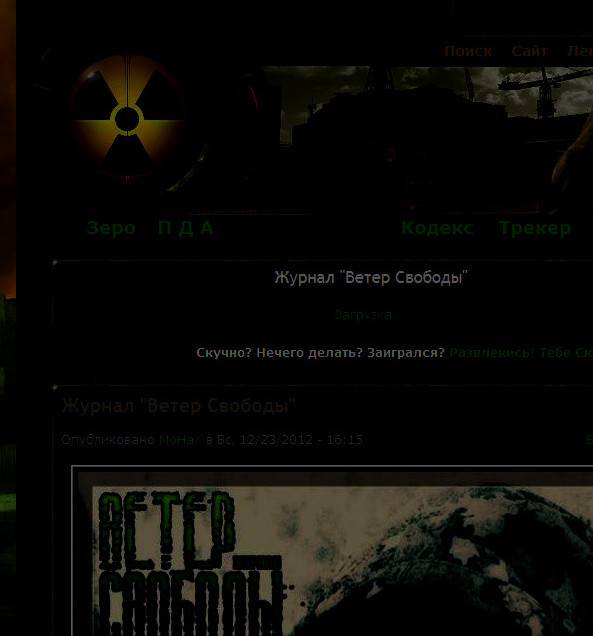Viewport: 593px width, 636px height.
Task: Click the text "Скучно? Нечего делать? Заигрался?"
Action: click(320, 353)
